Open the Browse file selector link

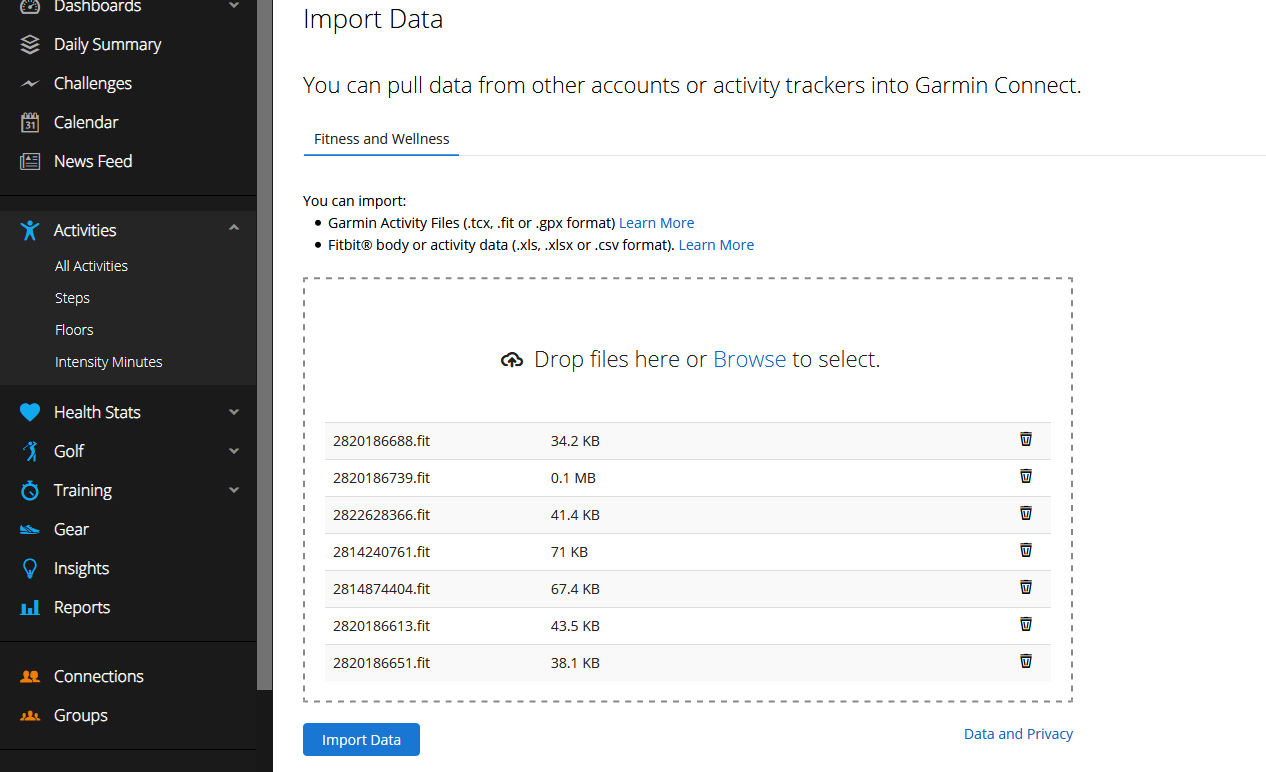pyautogui.click(x=749, y=359)
